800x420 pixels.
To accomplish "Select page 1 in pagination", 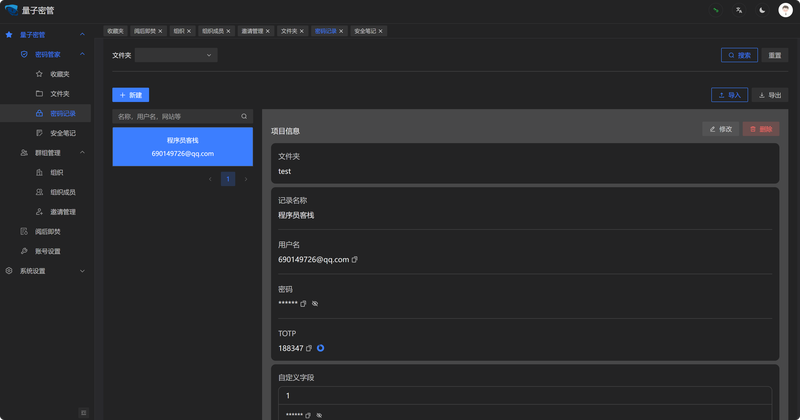I will click(x=228, y=179).
